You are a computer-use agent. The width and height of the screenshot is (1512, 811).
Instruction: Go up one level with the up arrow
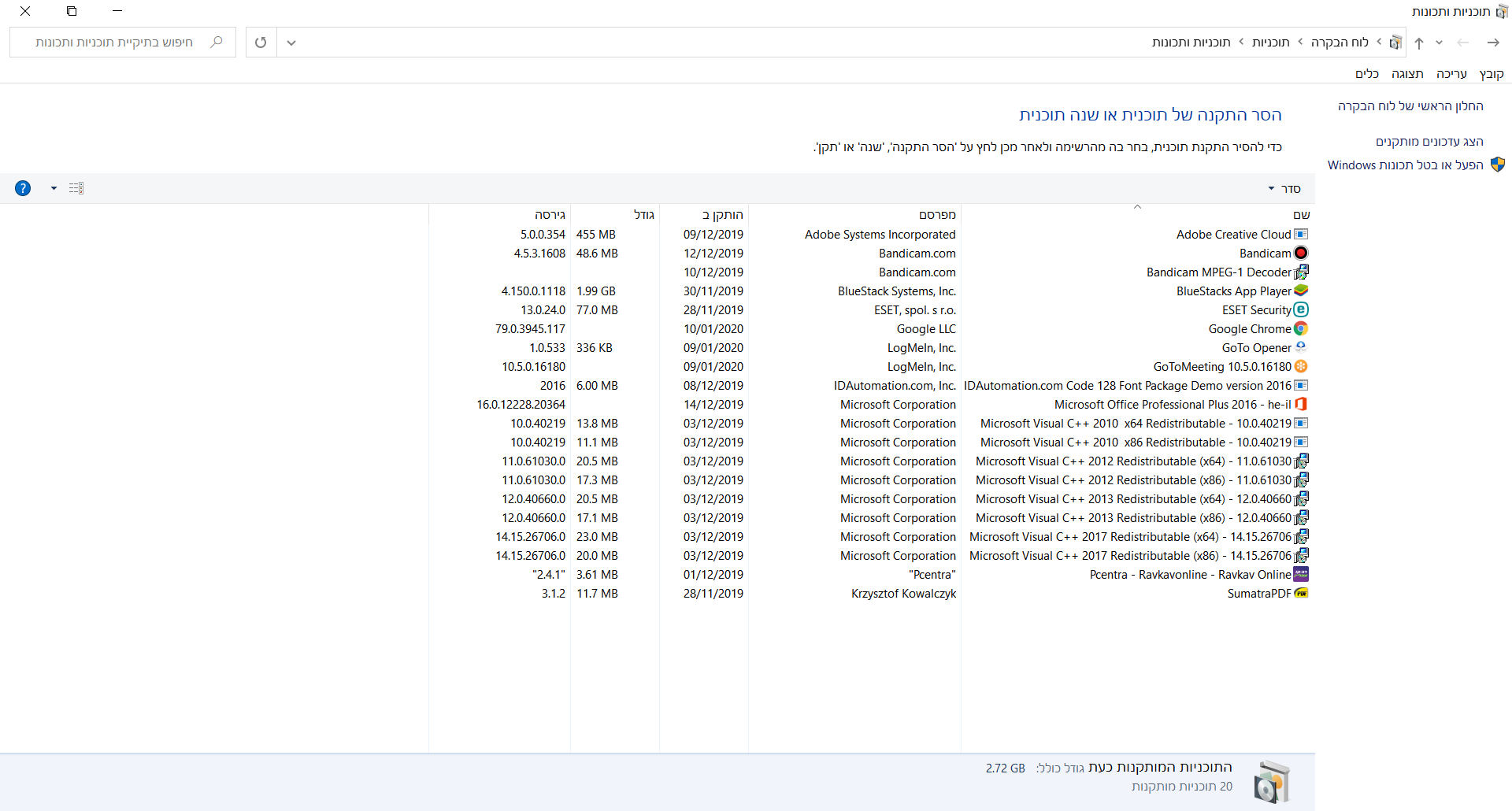[1419, 43]
